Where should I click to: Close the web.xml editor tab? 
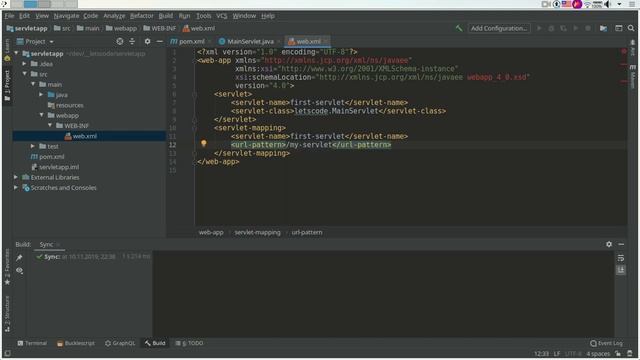pyautogui.click(x=326, y=41)
